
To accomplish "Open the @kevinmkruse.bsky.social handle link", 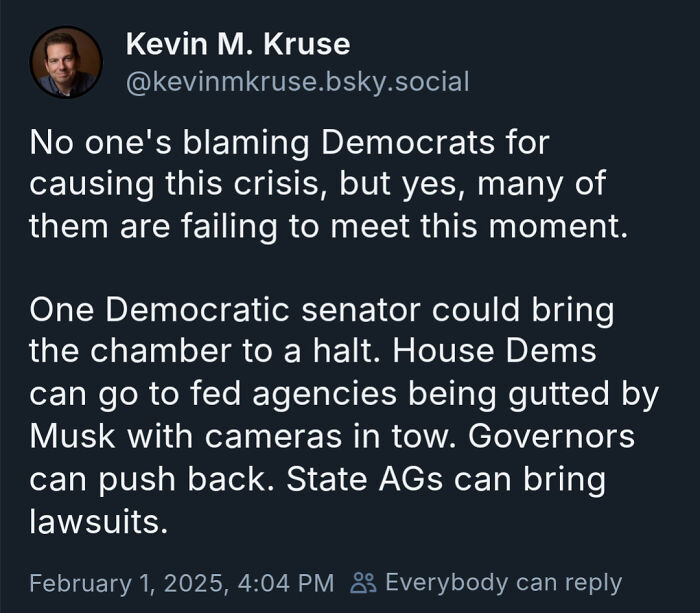I will (297, 82).
